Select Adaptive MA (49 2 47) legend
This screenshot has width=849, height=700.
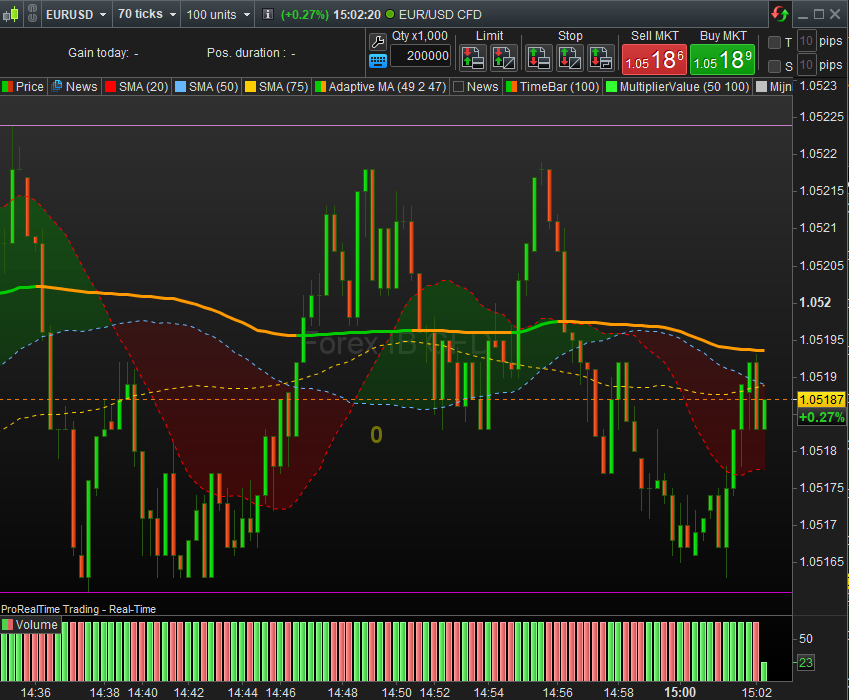click(x=381, y=87)
